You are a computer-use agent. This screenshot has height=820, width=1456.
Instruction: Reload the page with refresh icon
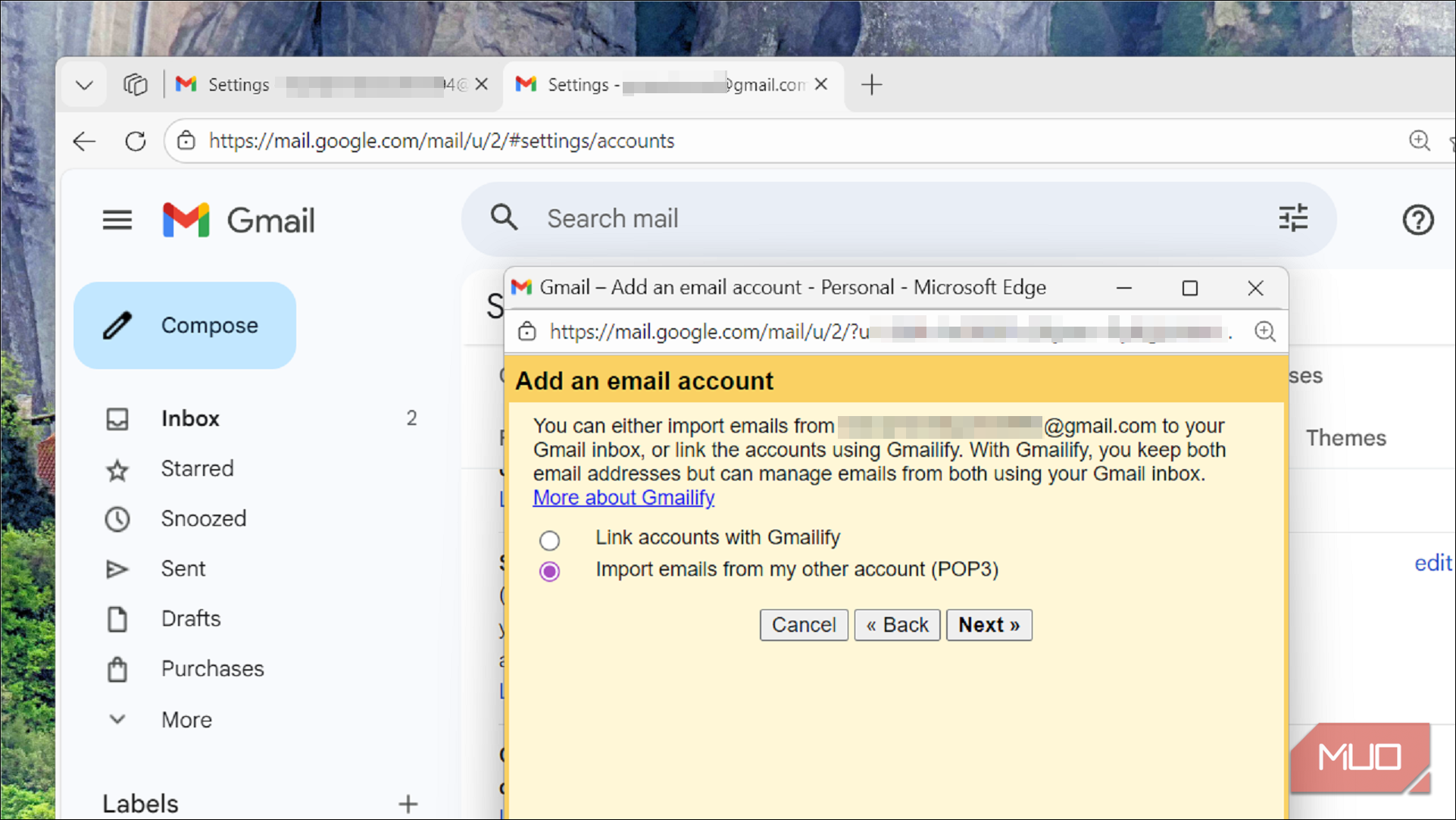136,141
